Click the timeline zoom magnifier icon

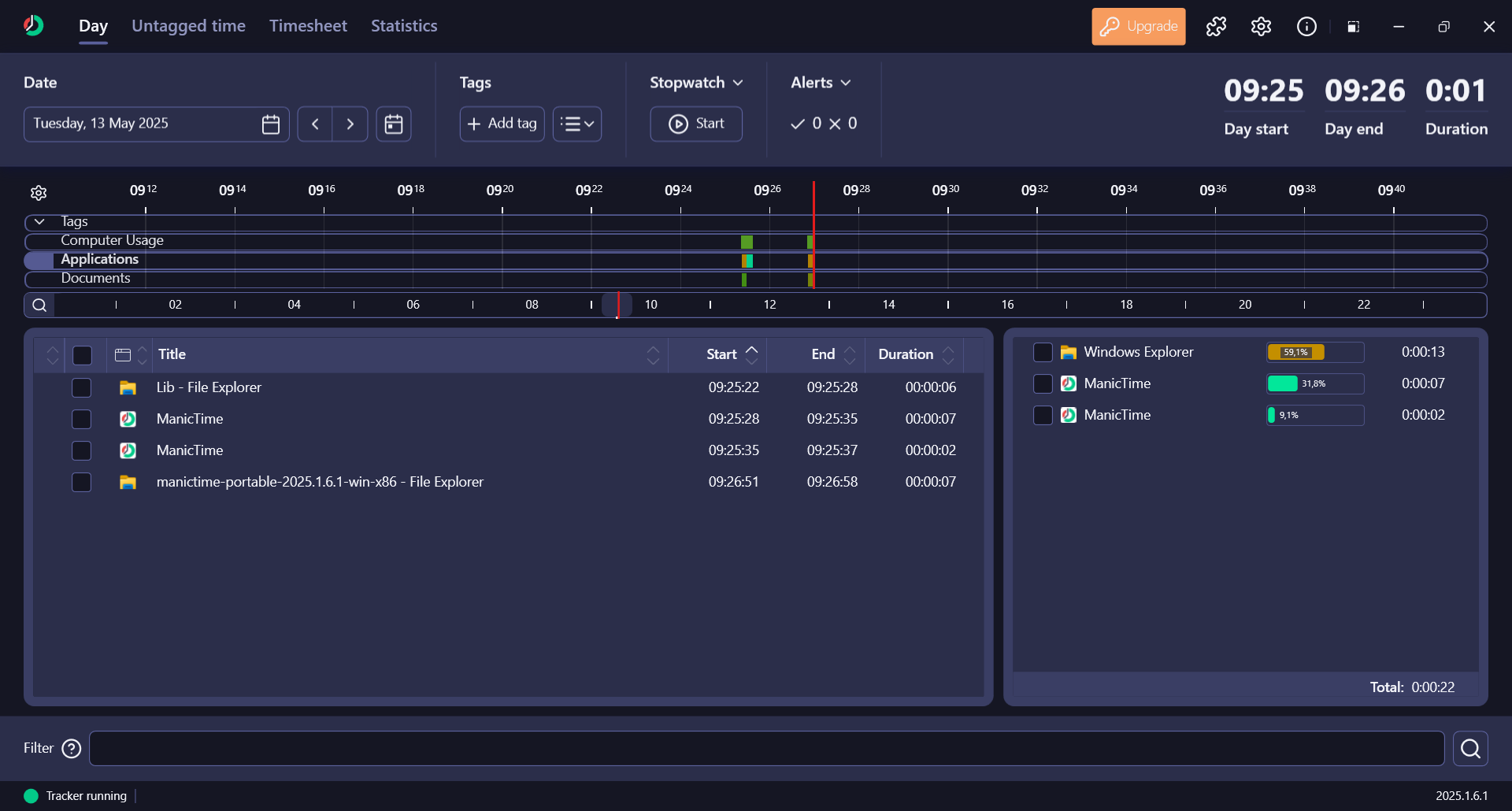point(39,305)
